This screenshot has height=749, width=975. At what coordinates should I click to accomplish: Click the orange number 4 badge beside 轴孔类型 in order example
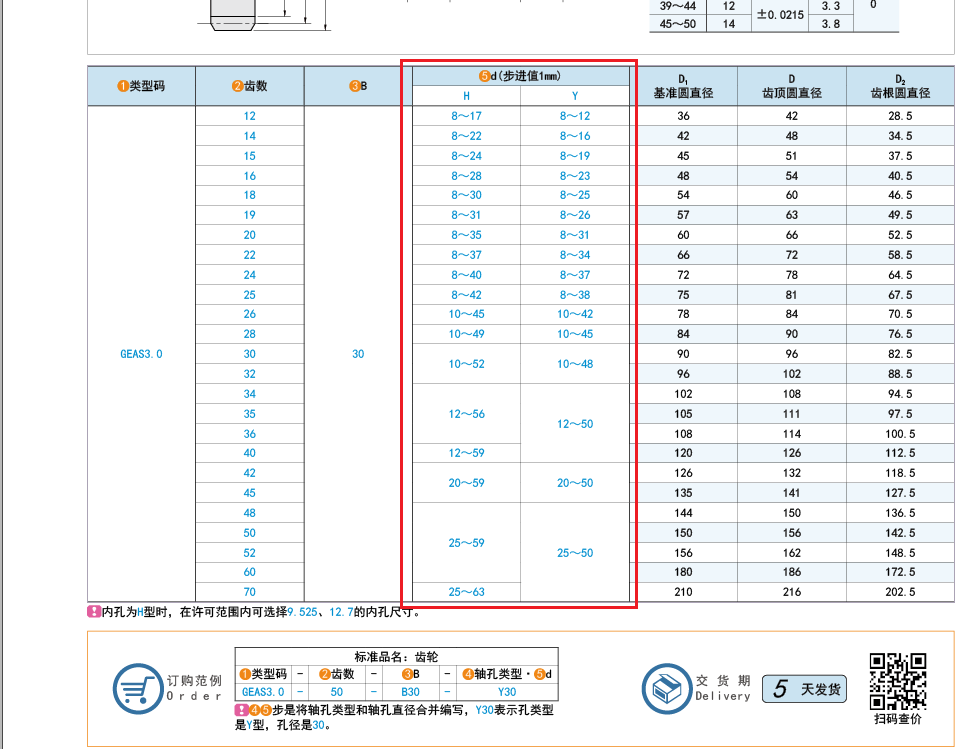(x=468, y=674)
